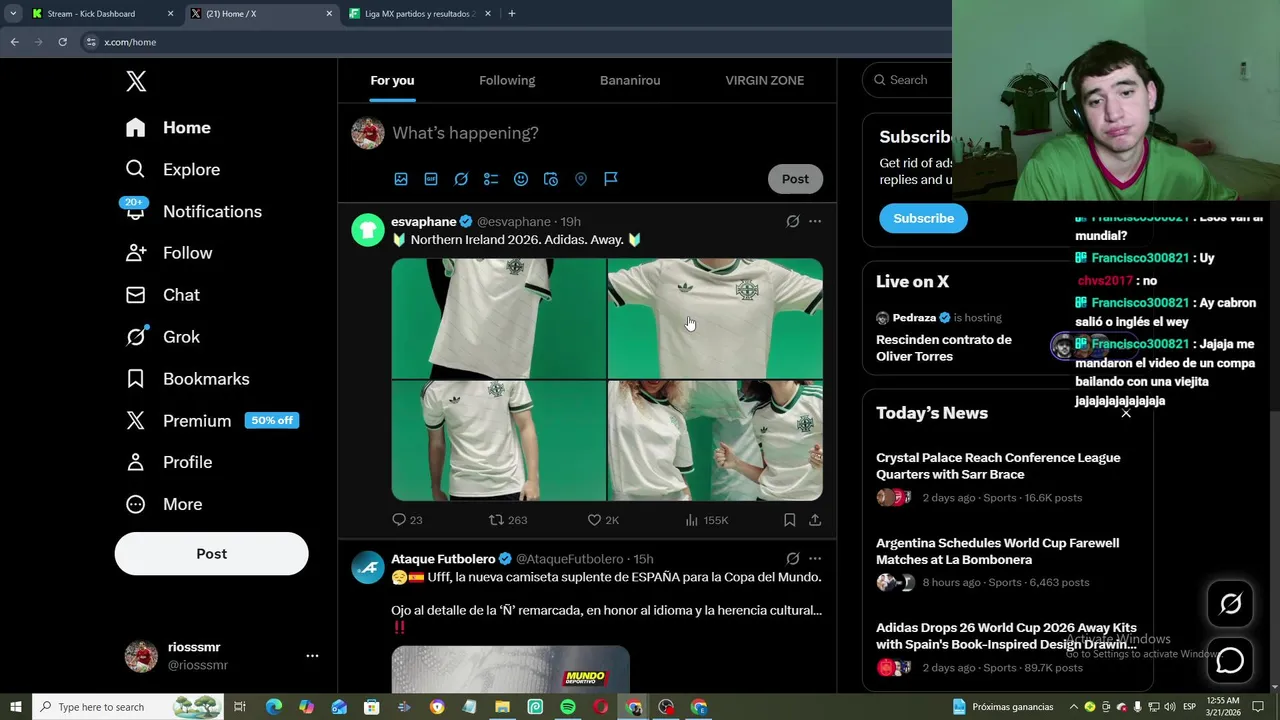1280x720 pixels.
Task: Select the For you tab
Action: click(x=392, y=80)
